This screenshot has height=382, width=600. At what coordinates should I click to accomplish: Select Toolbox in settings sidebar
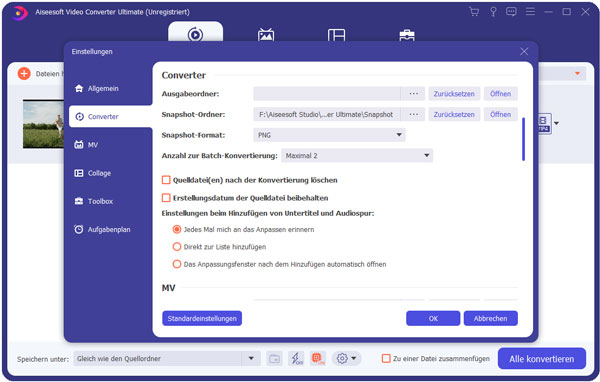pos(94,201)
